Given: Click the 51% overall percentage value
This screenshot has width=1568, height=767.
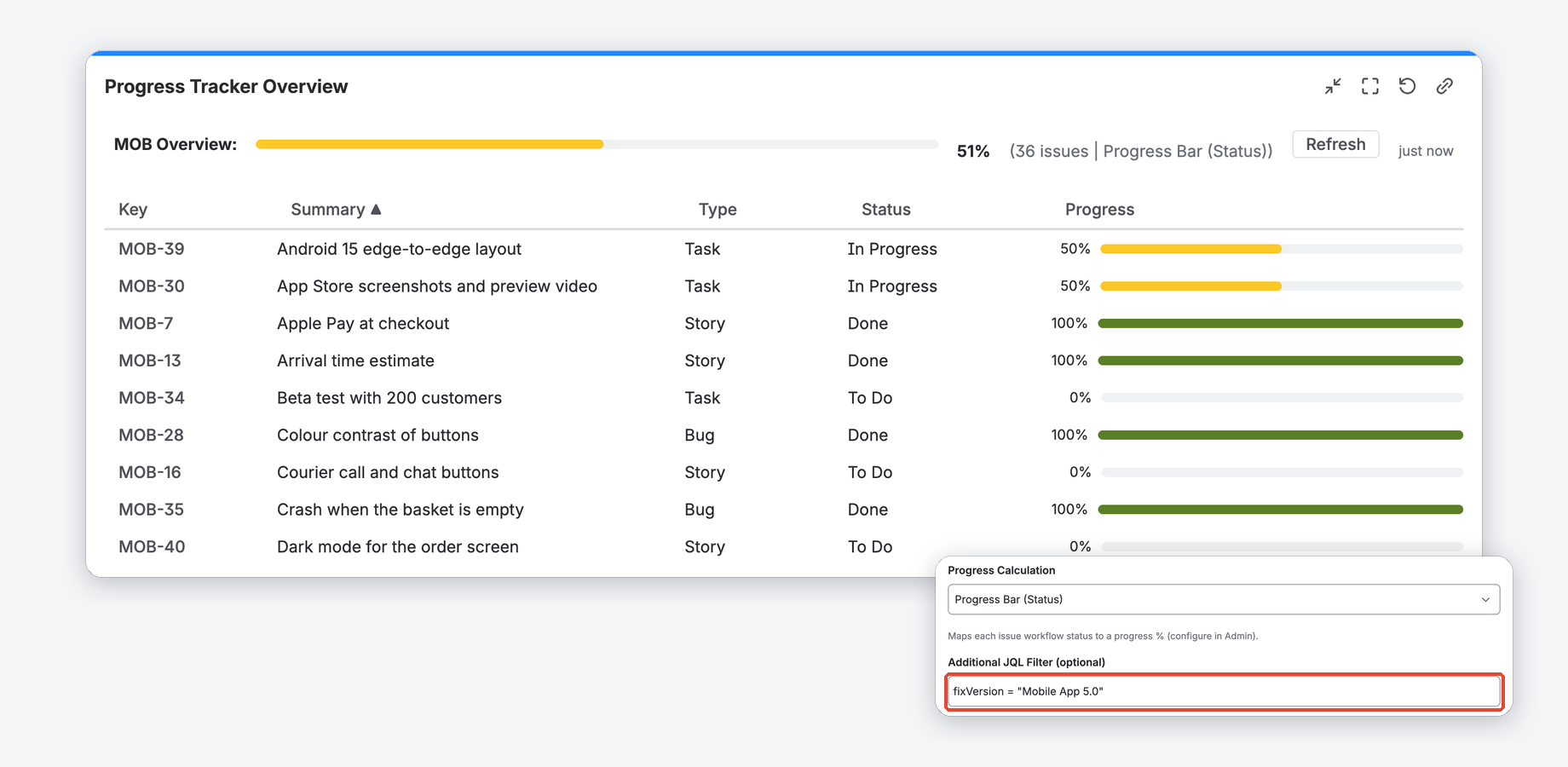Looking at the screenshot, I should 973,152.
